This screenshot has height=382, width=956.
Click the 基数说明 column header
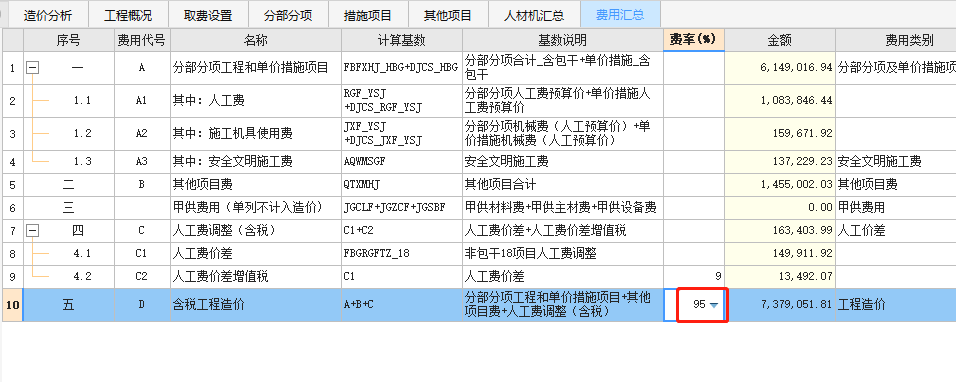(x=562, y=41)
